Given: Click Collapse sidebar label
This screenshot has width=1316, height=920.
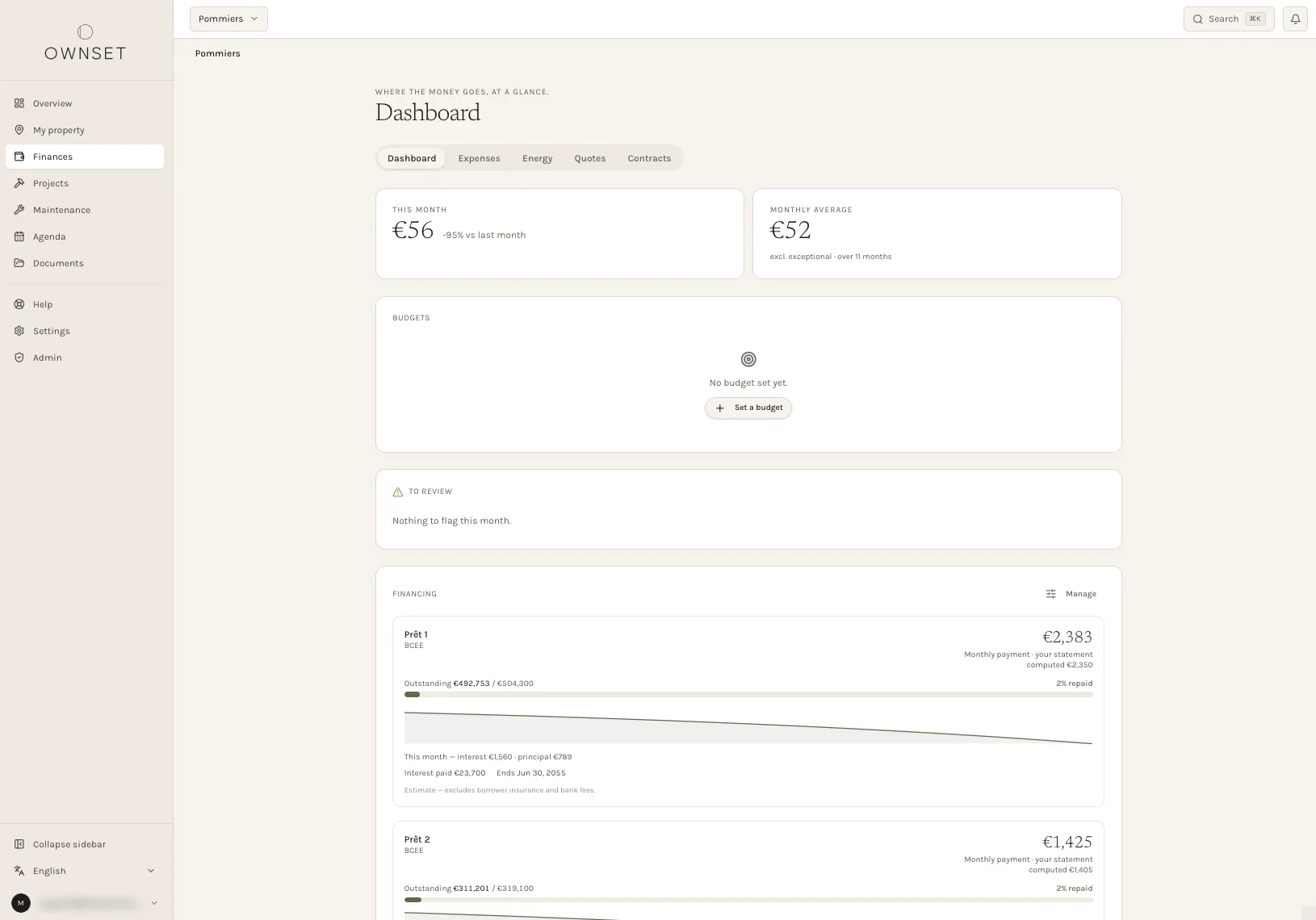Looking at the screenshot, I should coord(69,844).
